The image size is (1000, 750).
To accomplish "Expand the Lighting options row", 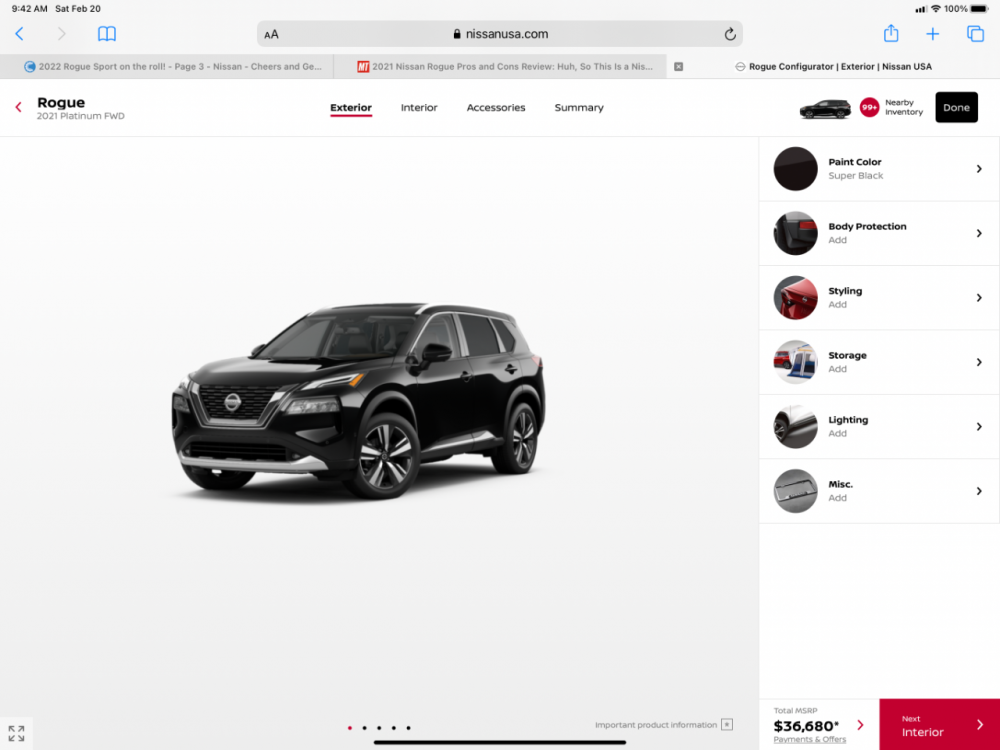I will 878,427.
